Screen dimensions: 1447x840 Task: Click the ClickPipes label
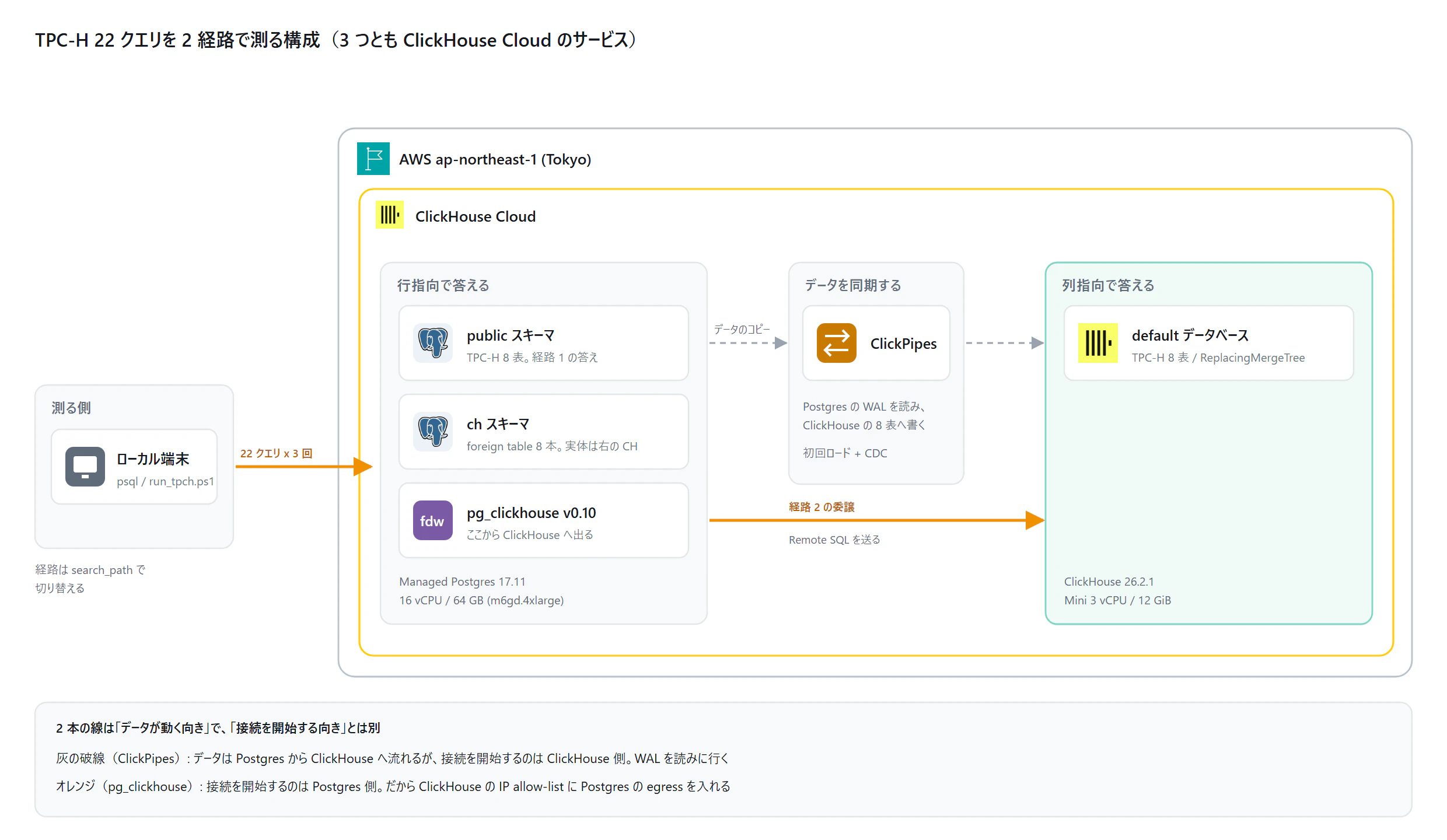904,344
